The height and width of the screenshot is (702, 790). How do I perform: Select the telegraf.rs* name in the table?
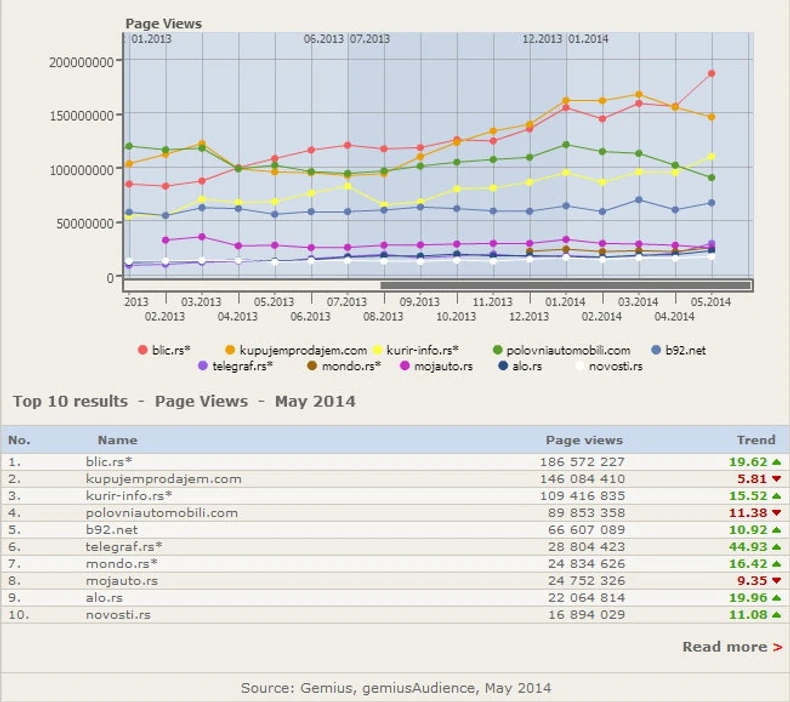(x=123, y=547)
